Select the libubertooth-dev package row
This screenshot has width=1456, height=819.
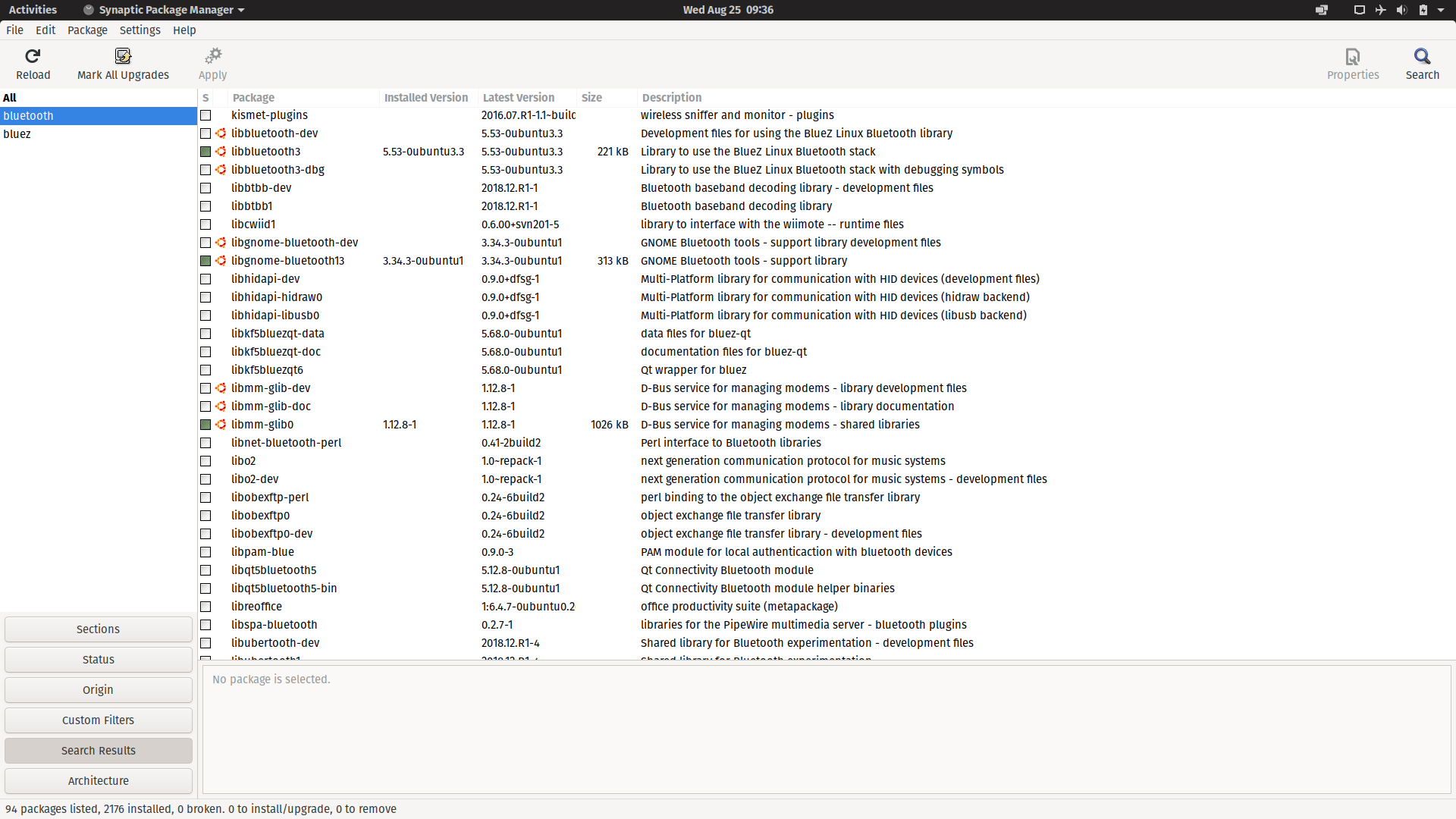point(827,643)
